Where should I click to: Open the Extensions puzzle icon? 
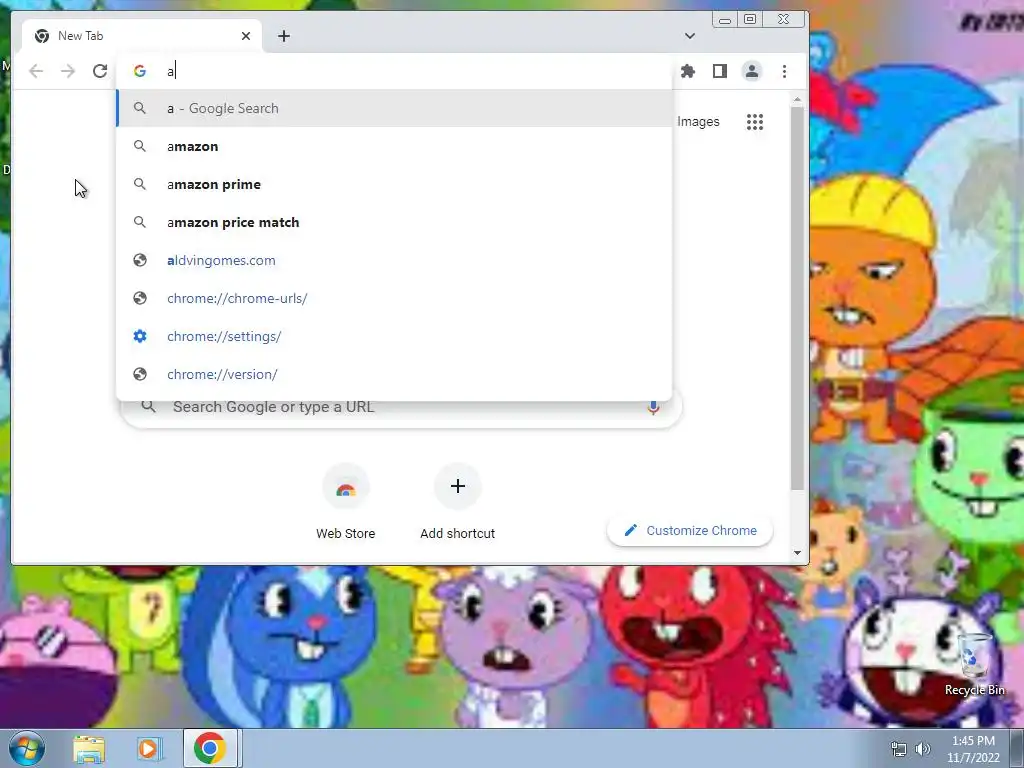point(688,71)
